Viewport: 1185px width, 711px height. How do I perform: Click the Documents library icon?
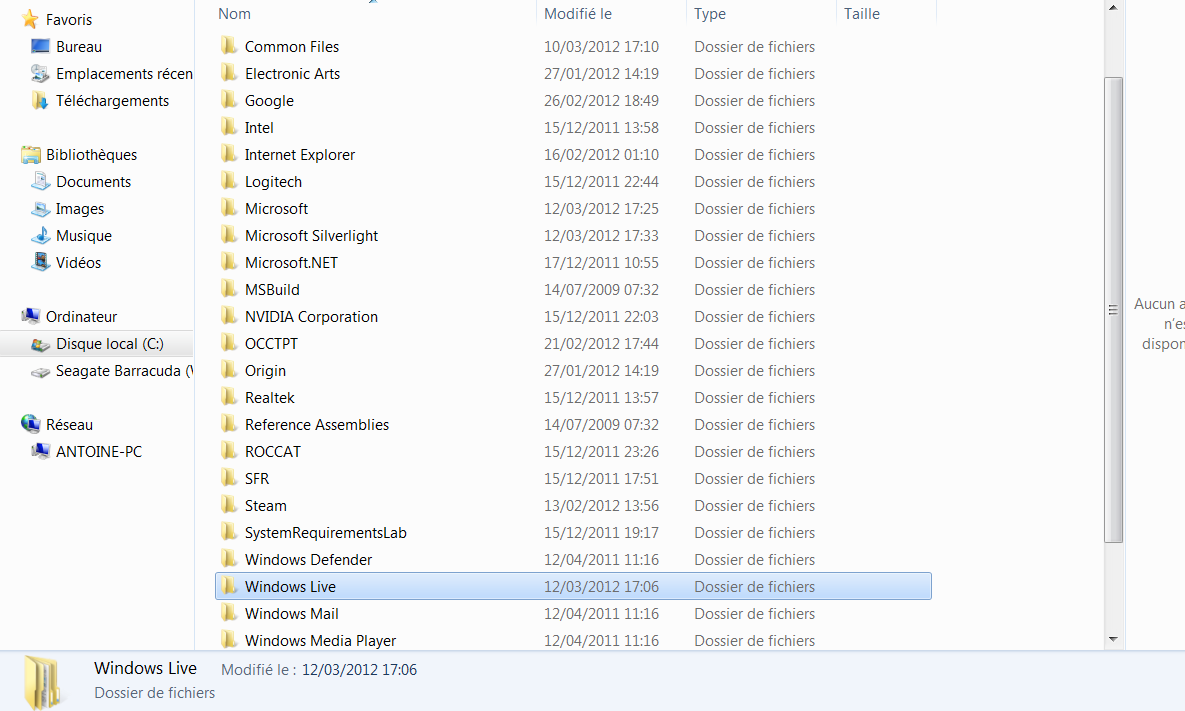(x=40, y=182)
